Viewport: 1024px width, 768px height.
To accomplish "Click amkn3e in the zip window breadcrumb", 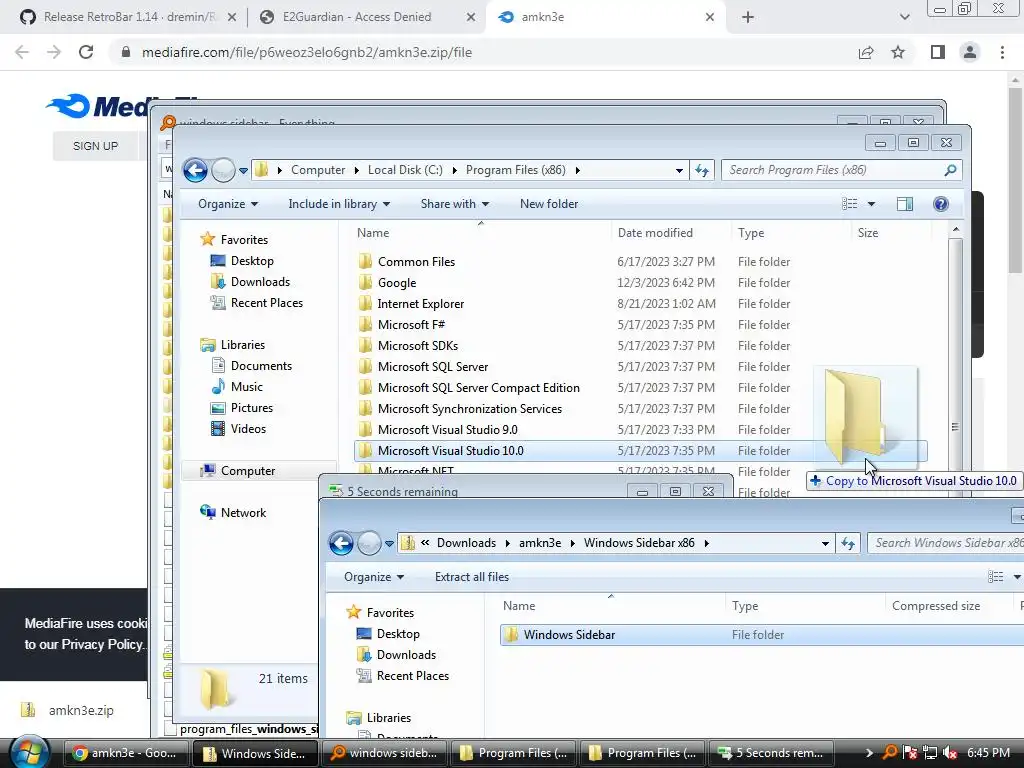I will click(539, 543).
